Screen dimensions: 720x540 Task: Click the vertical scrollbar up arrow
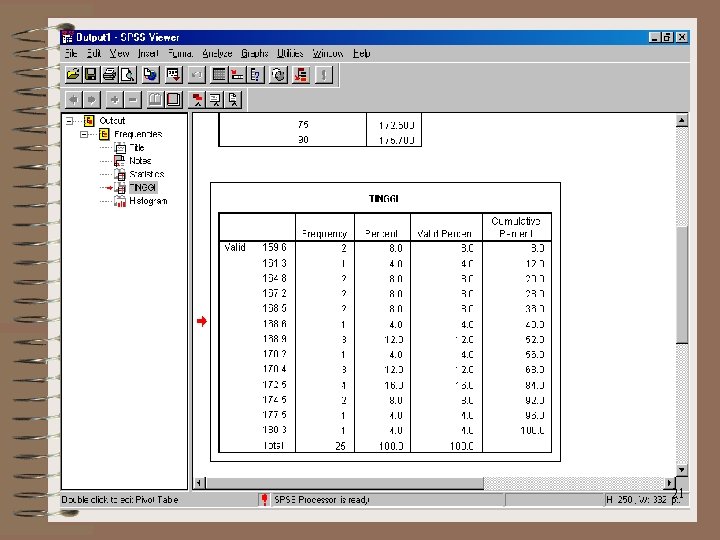(682, 120)
